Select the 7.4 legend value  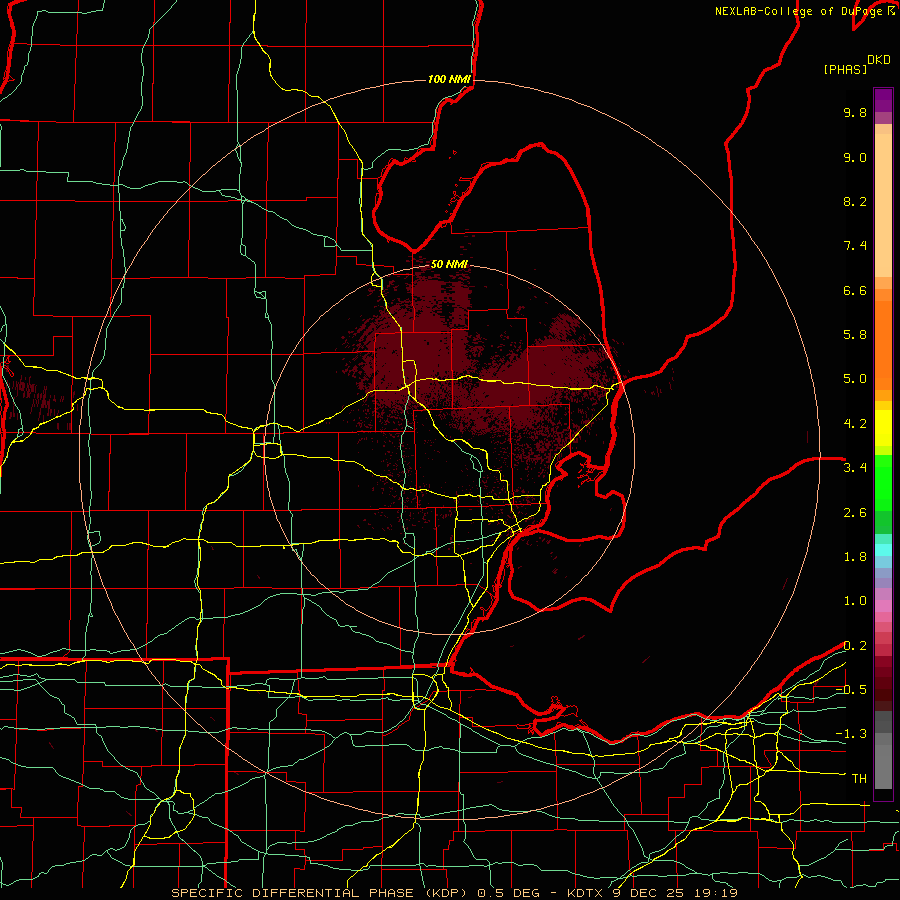[855, 246]
